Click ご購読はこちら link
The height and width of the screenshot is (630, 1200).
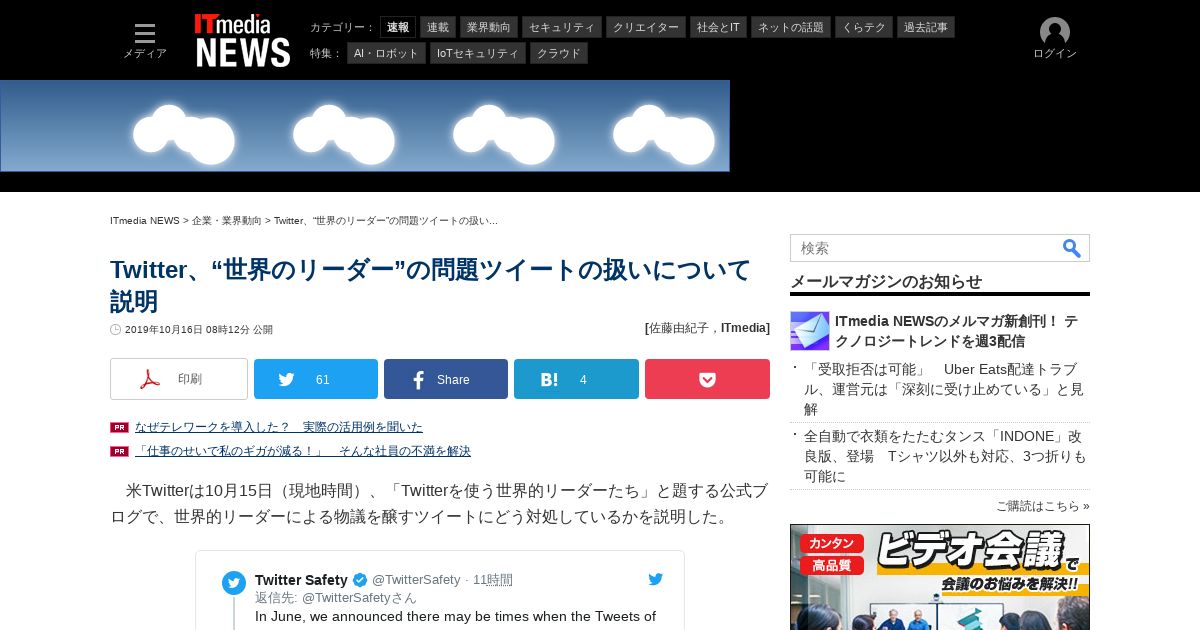coord(1042,506)
